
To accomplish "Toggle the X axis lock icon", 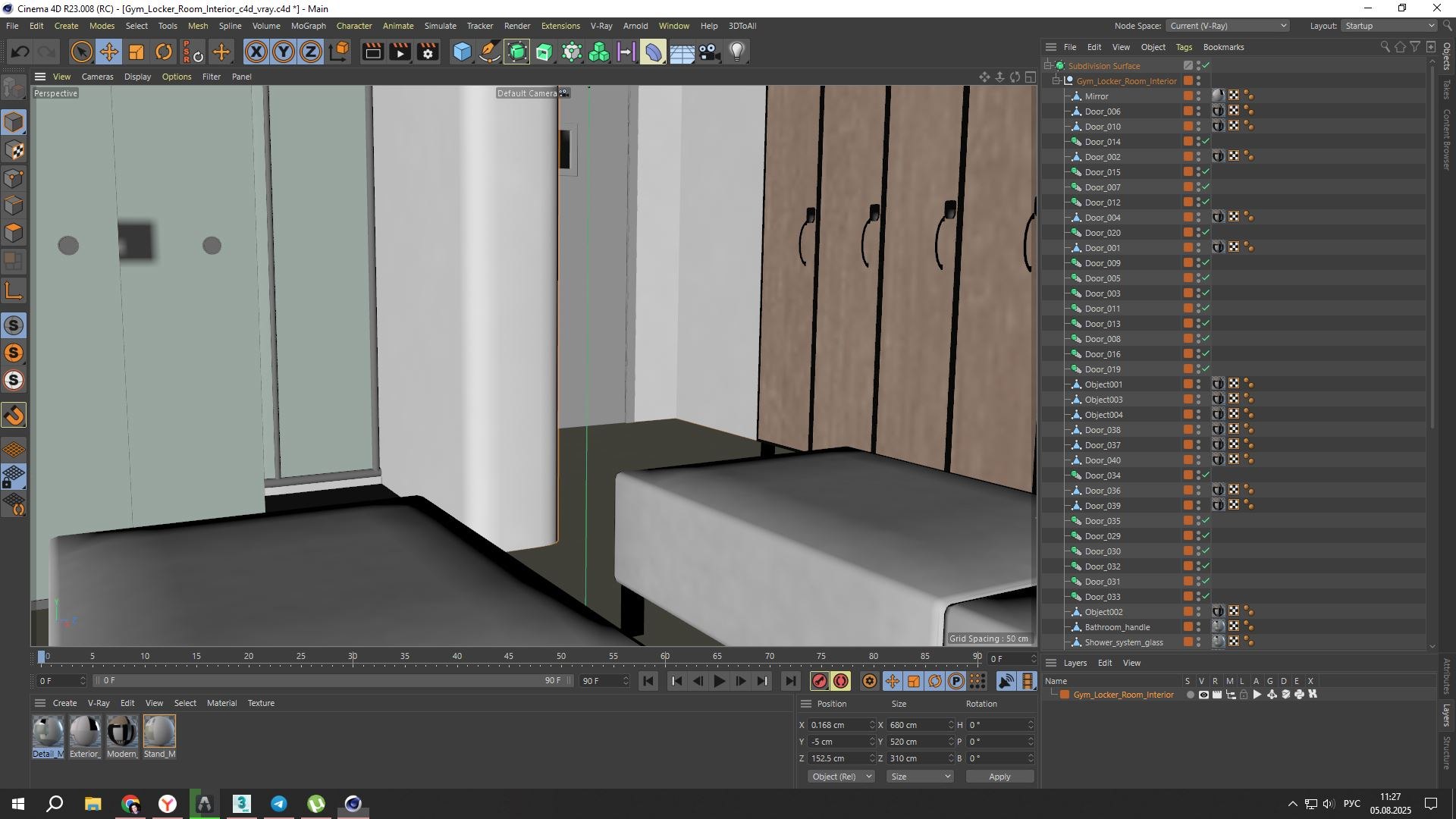I will point(256,52).
